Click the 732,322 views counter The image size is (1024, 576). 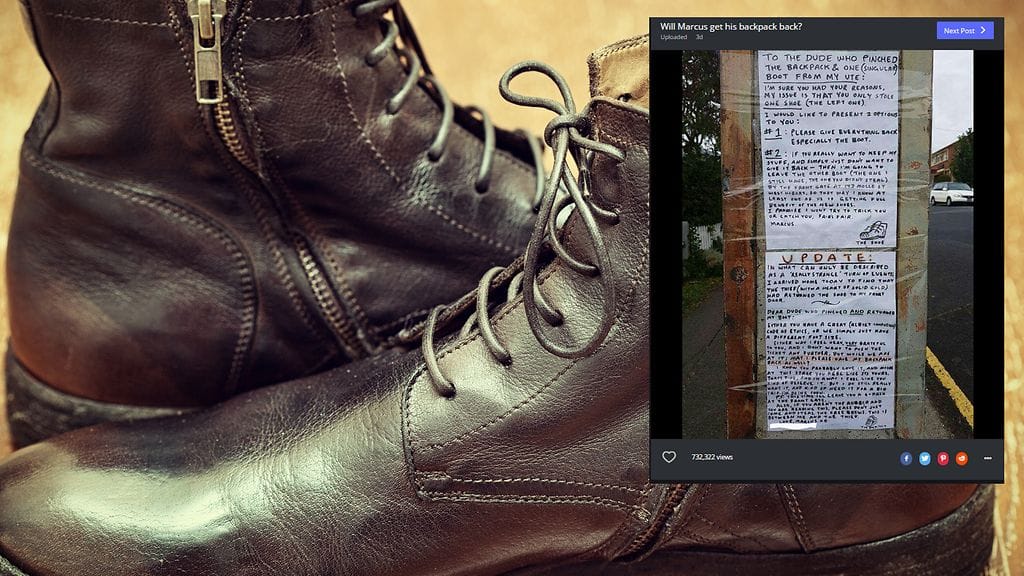712,457
